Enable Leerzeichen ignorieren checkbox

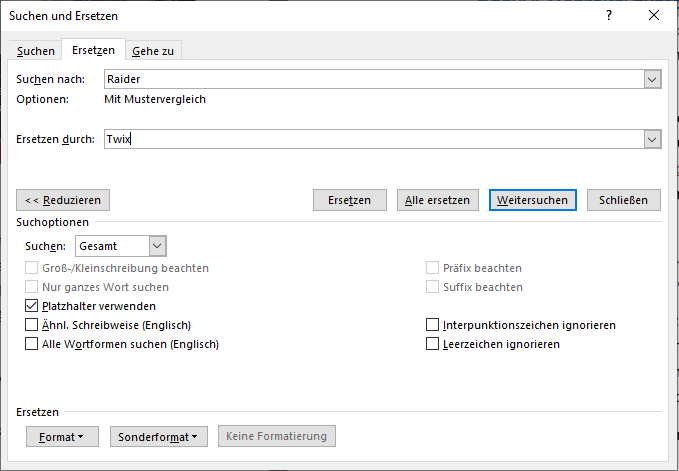click(x=433, y=344)
